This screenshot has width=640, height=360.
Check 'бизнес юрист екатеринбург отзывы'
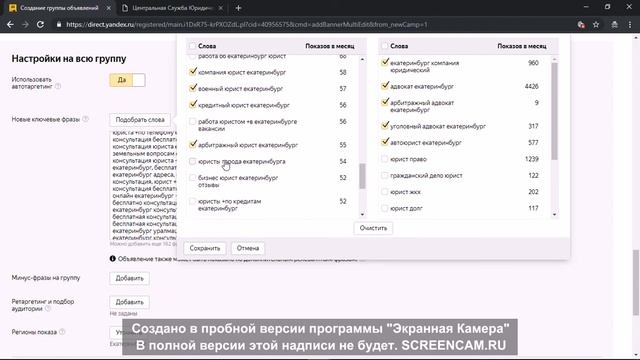[193, 178]
